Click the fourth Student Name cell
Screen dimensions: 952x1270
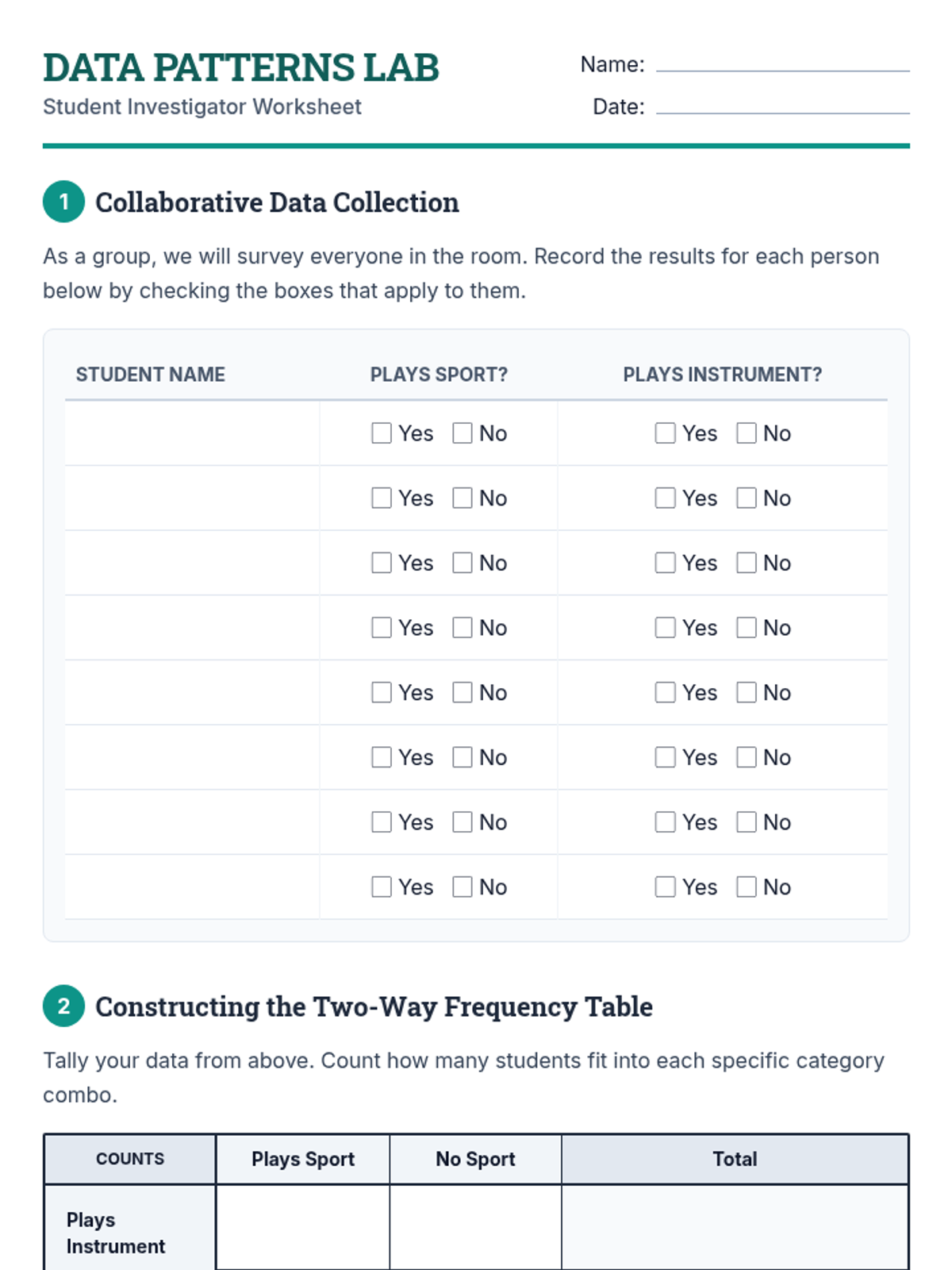[192, 628]
